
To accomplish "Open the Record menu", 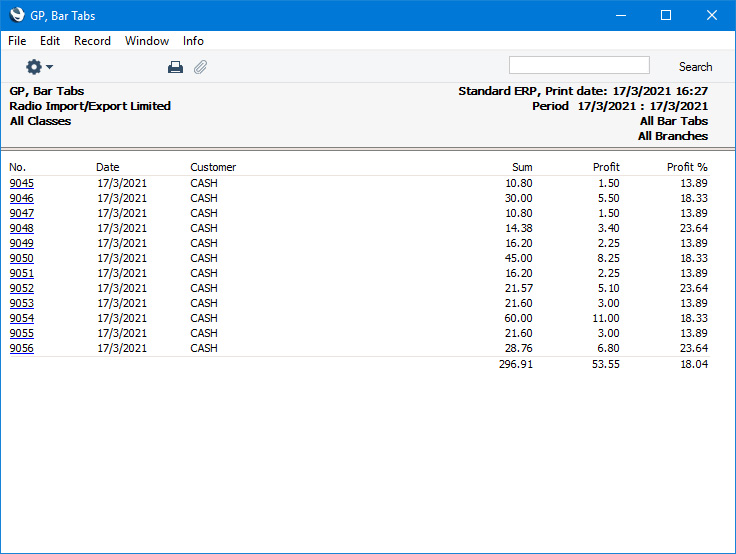I will point(92,41).
